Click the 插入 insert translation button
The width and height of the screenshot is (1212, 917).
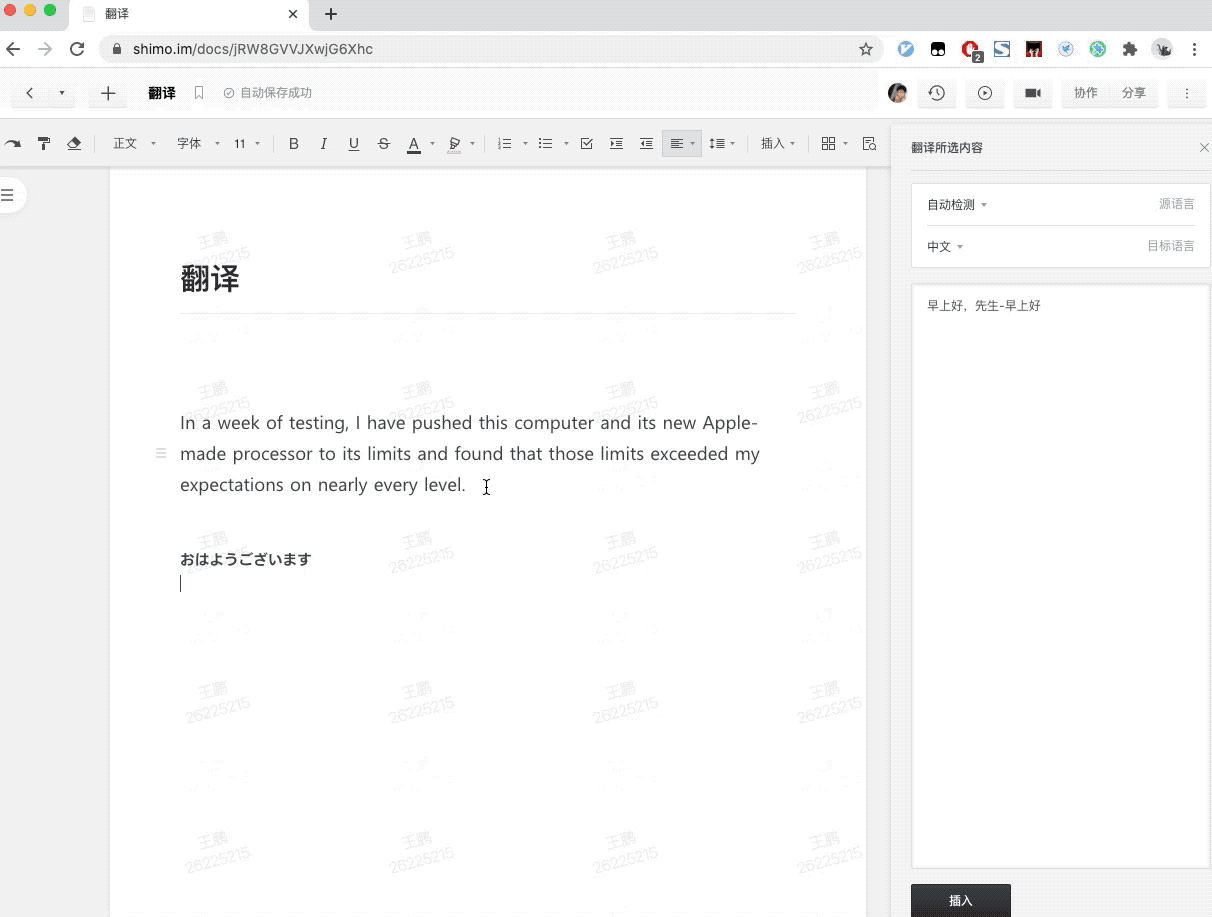pyautogui.click(x=961, y=900)
